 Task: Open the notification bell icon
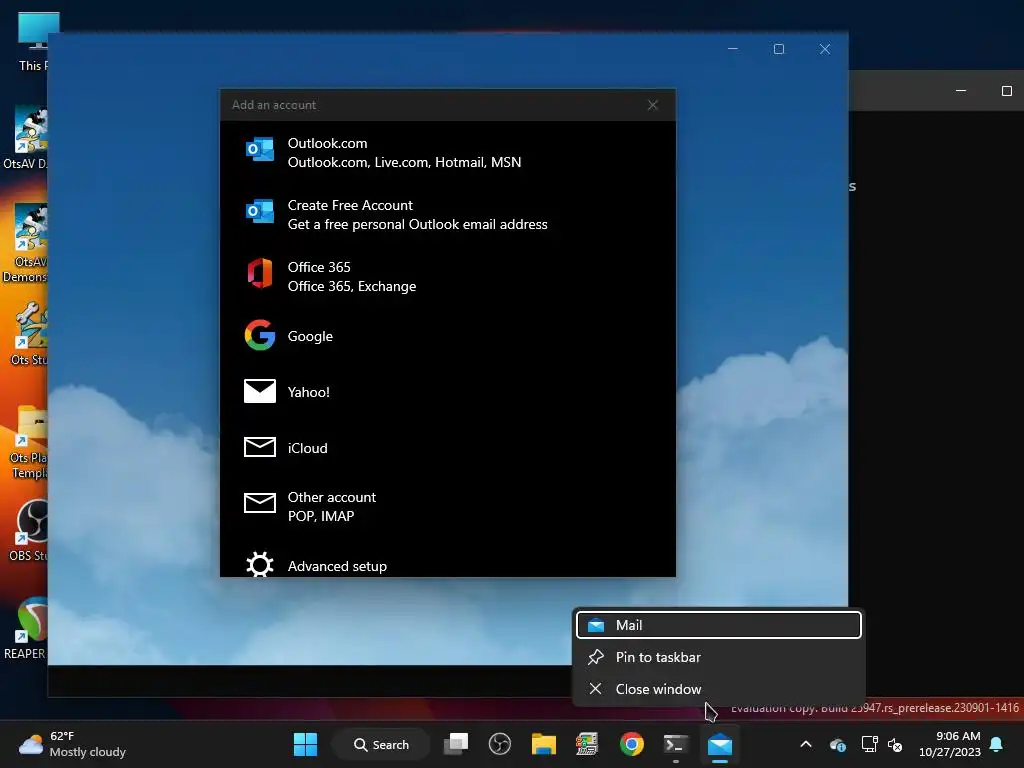[x=997, y=744]
